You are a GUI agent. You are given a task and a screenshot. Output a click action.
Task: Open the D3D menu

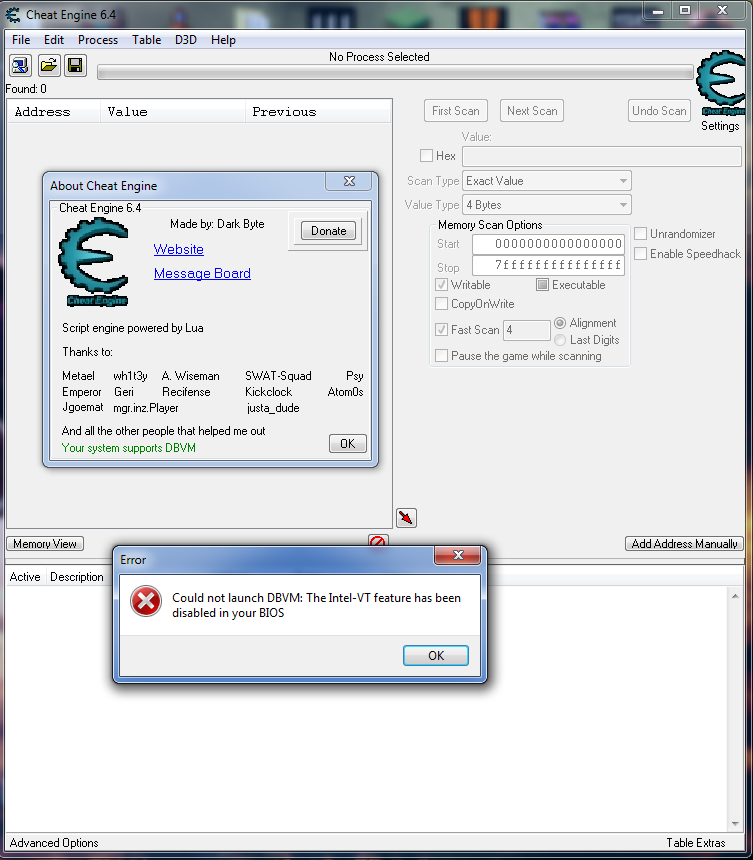pyautogui.click(x=186, y=40)
